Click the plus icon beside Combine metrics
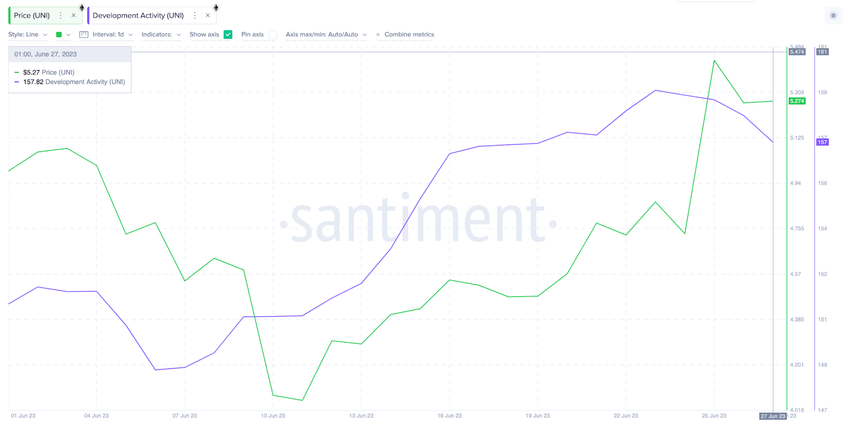 [x=378, y=35]
